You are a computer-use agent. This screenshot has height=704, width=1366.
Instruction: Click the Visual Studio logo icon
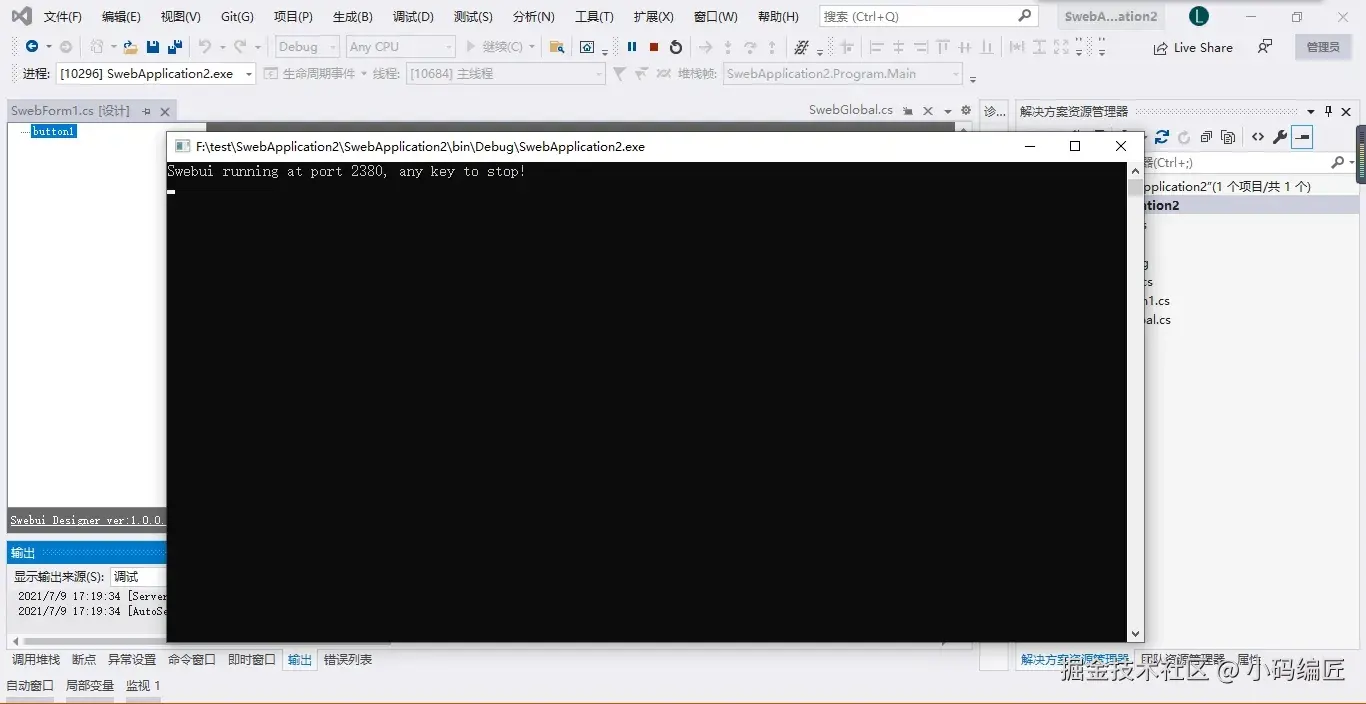(x=21, y=16)
